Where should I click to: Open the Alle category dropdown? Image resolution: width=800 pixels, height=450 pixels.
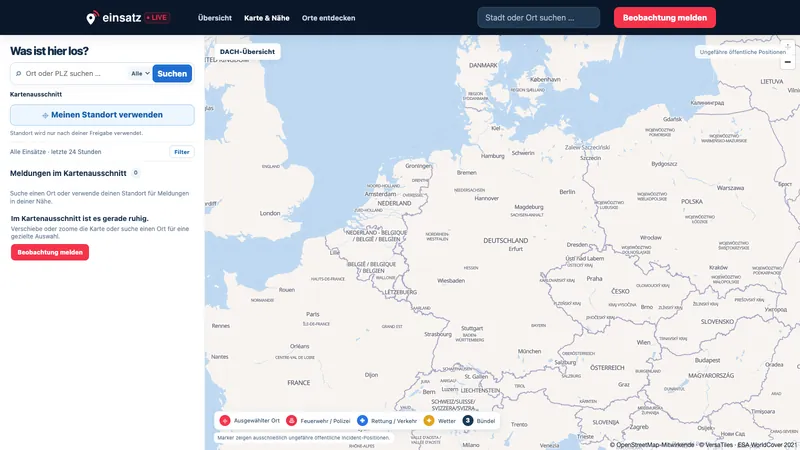point(140,73)
